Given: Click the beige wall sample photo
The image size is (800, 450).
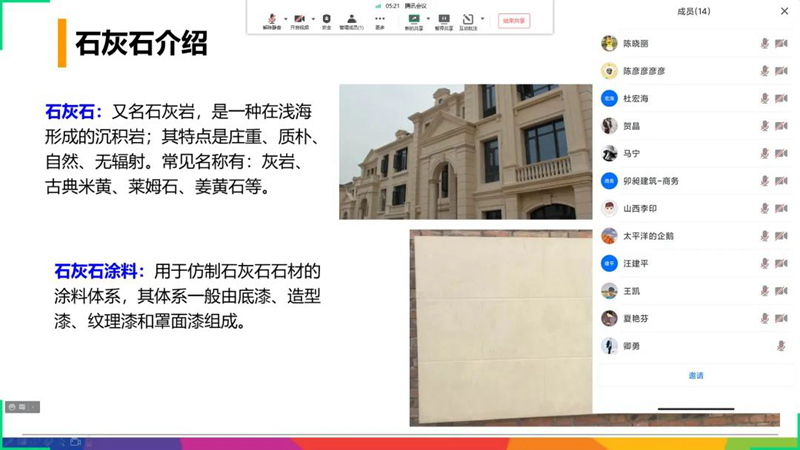Looking at the screenshot, I should tap(501, 328).
